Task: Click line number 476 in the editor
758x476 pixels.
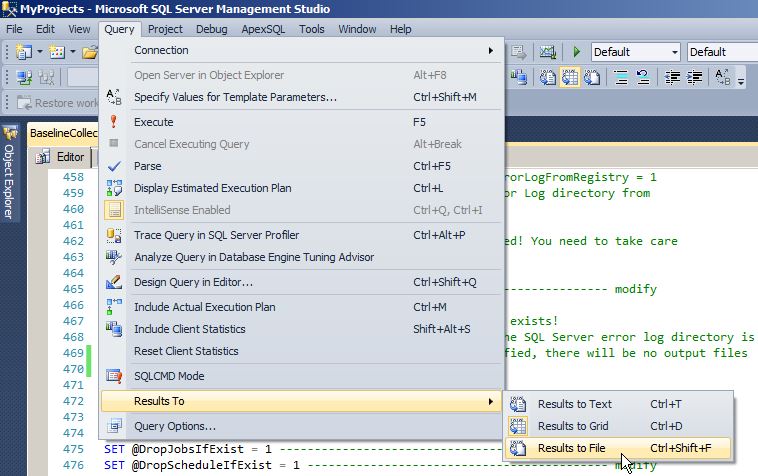Action: point(73,465)
